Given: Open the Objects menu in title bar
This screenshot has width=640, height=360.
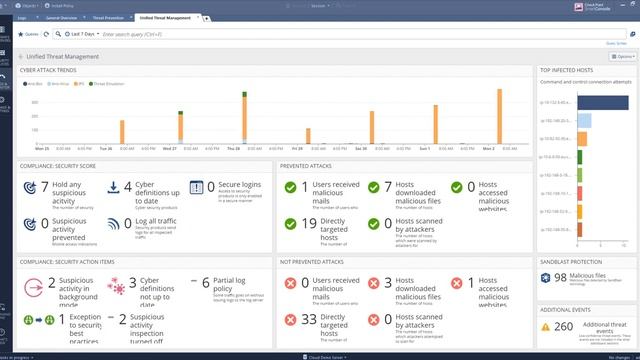Looking at the screenshot, I should (x=27, y=6).
